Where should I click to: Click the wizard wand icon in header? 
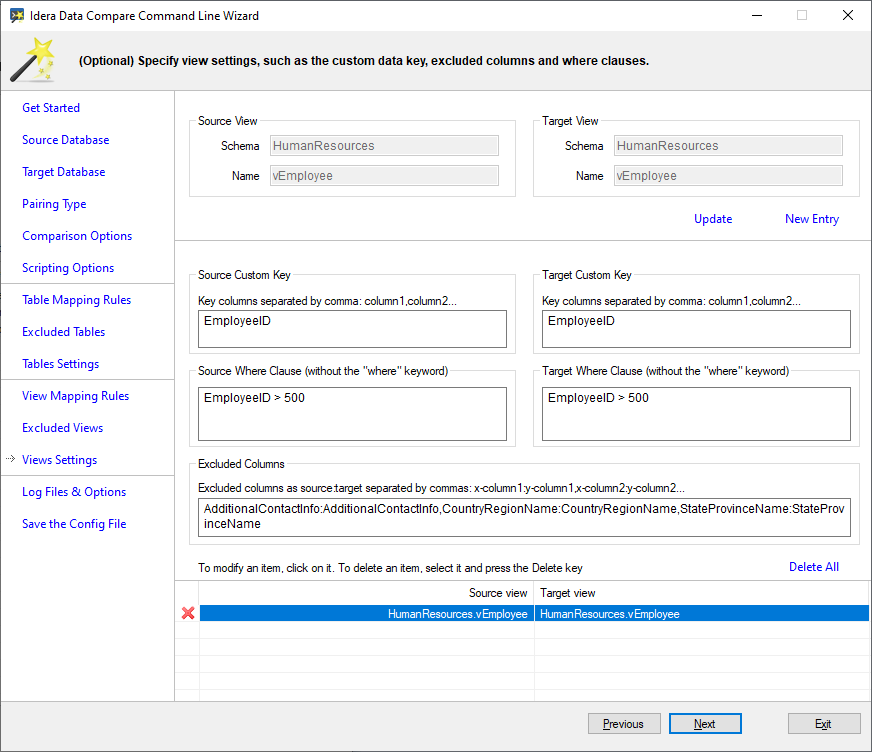tap(33, 59)
